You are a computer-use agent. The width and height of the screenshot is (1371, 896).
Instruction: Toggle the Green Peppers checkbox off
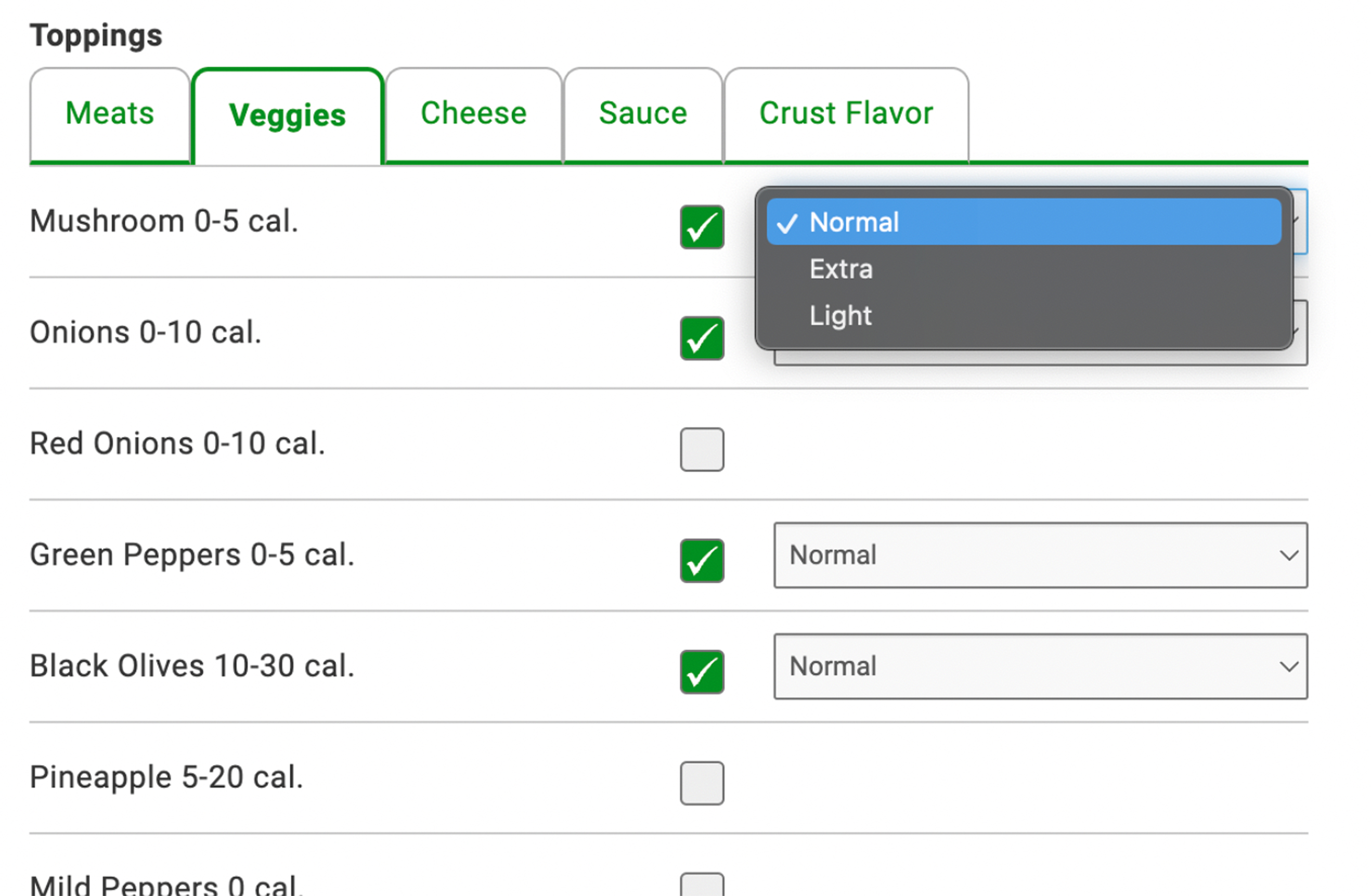tap(701, 560)
